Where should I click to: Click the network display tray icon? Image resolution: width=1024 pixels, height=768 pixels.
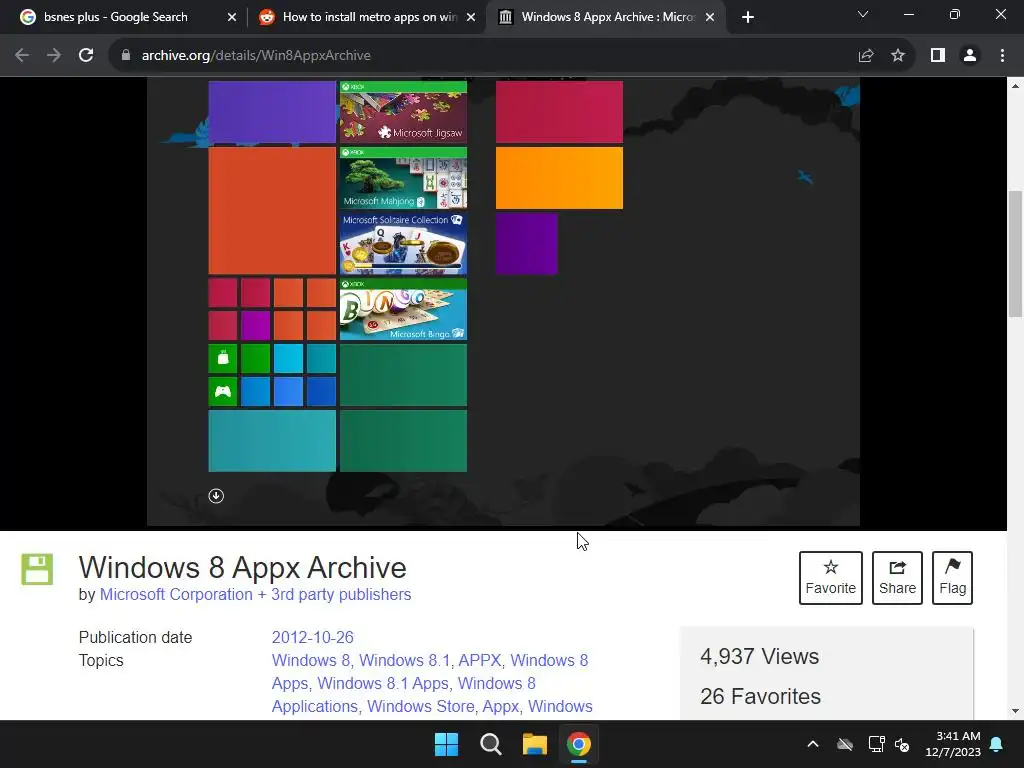click(876, 744)
